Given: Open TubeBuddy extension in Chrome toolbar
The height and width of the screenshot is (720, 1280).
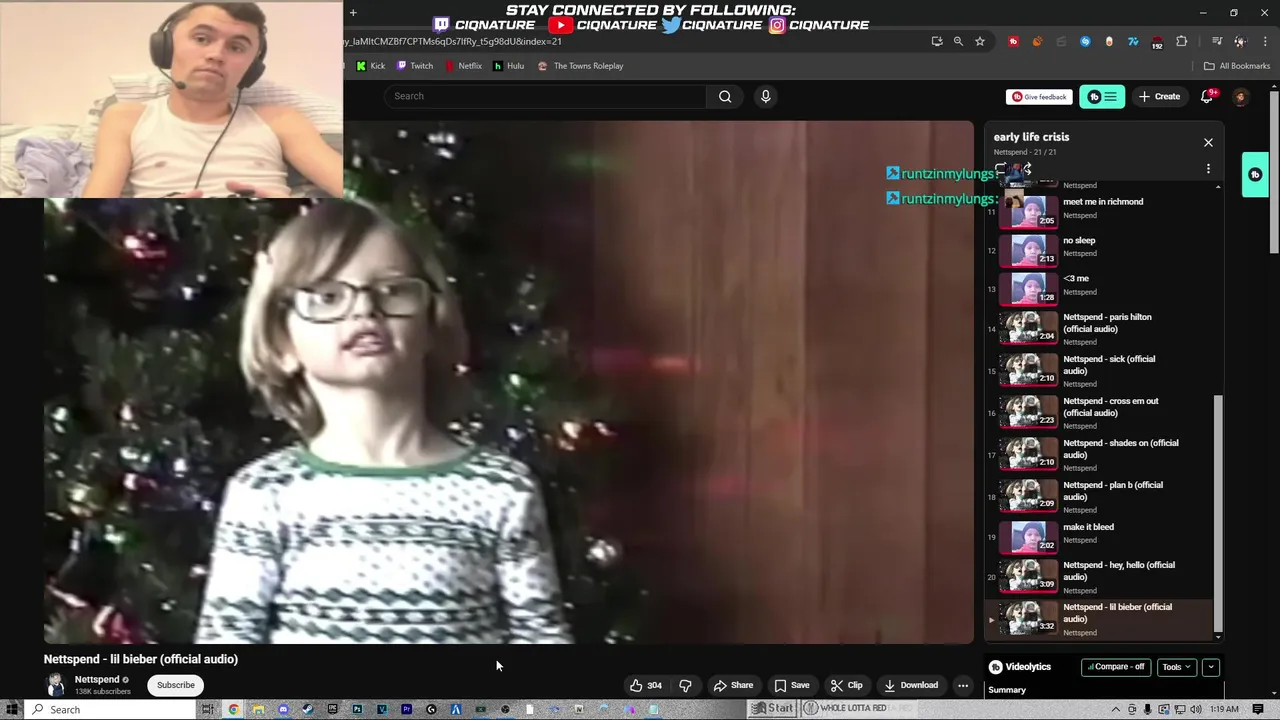Looking at the screenshot, I should [1013, 41].
